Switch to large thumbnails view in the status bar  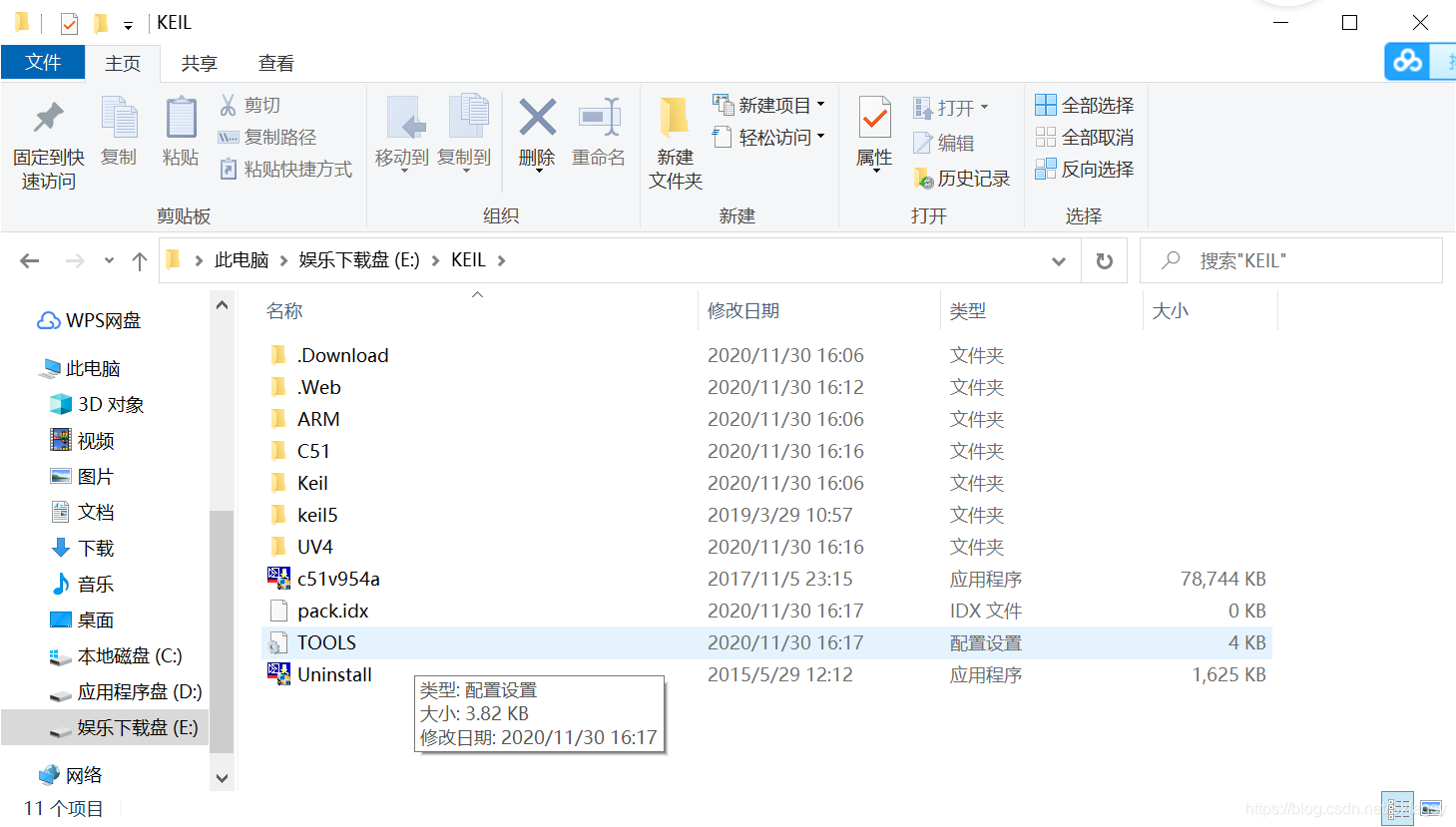point(1432,808)
